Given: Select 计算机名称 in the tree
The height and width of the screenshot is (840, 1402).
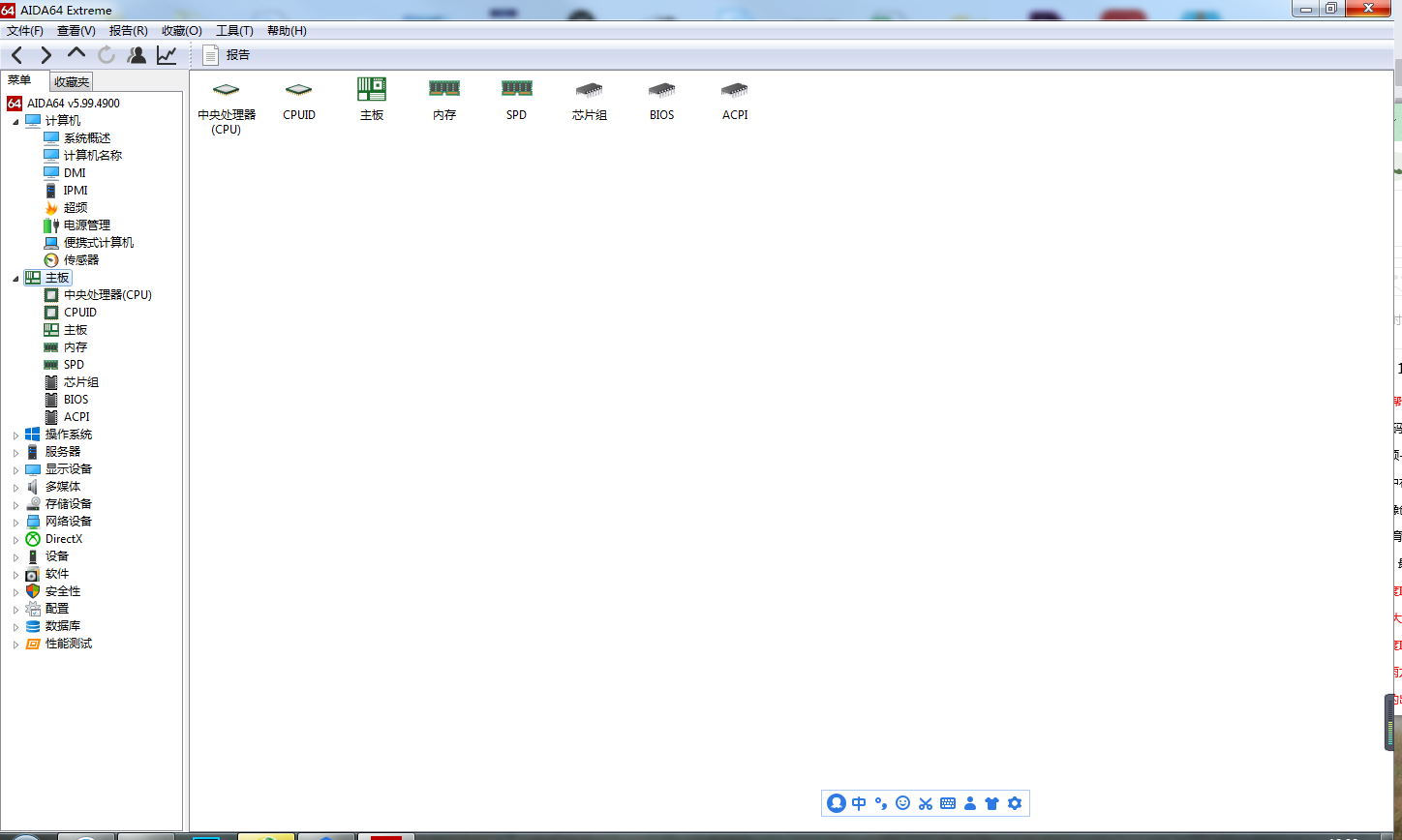Looking at the screenshot, I should tap(93, 155).
